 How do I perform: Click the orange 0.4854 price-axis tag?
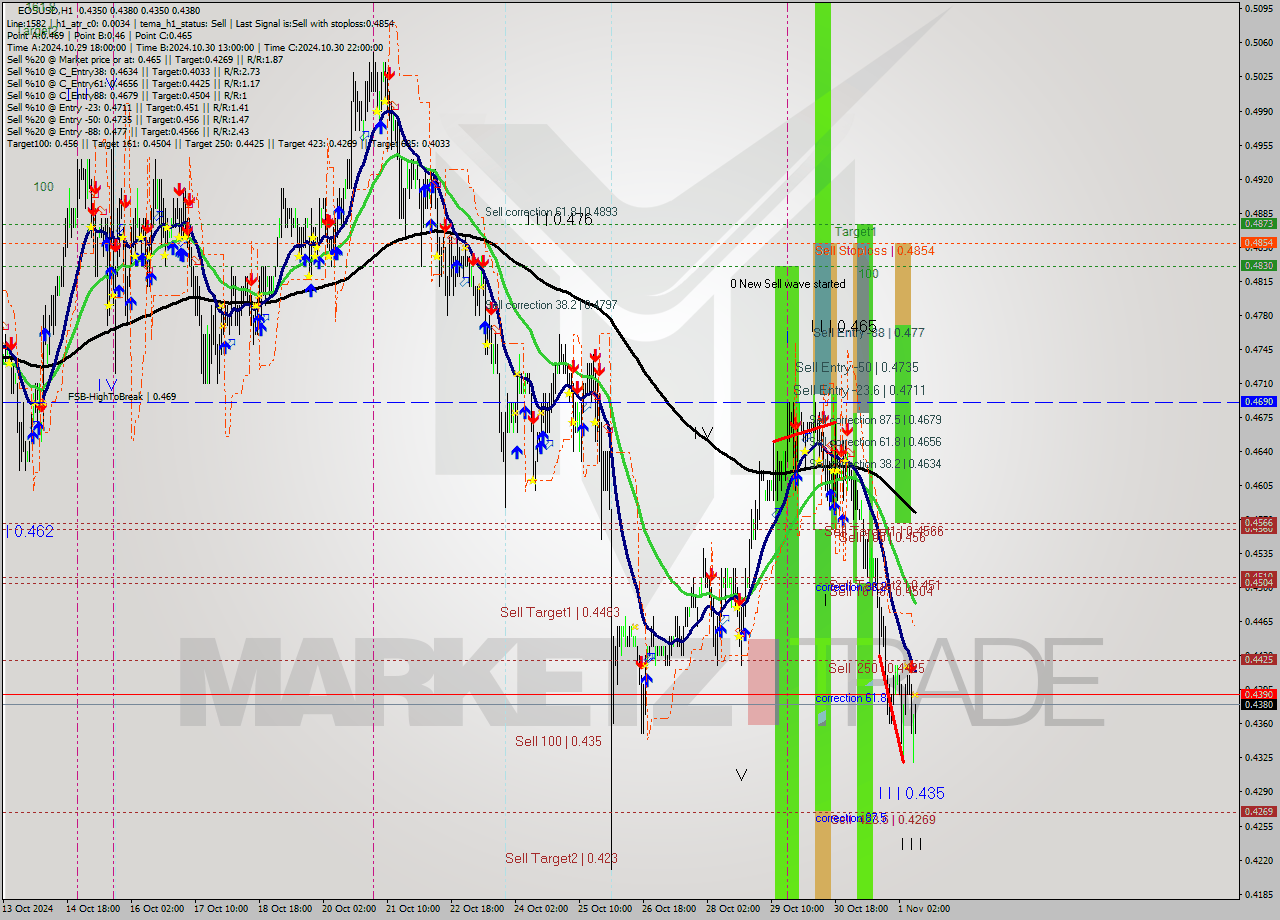coord(1258,243)
